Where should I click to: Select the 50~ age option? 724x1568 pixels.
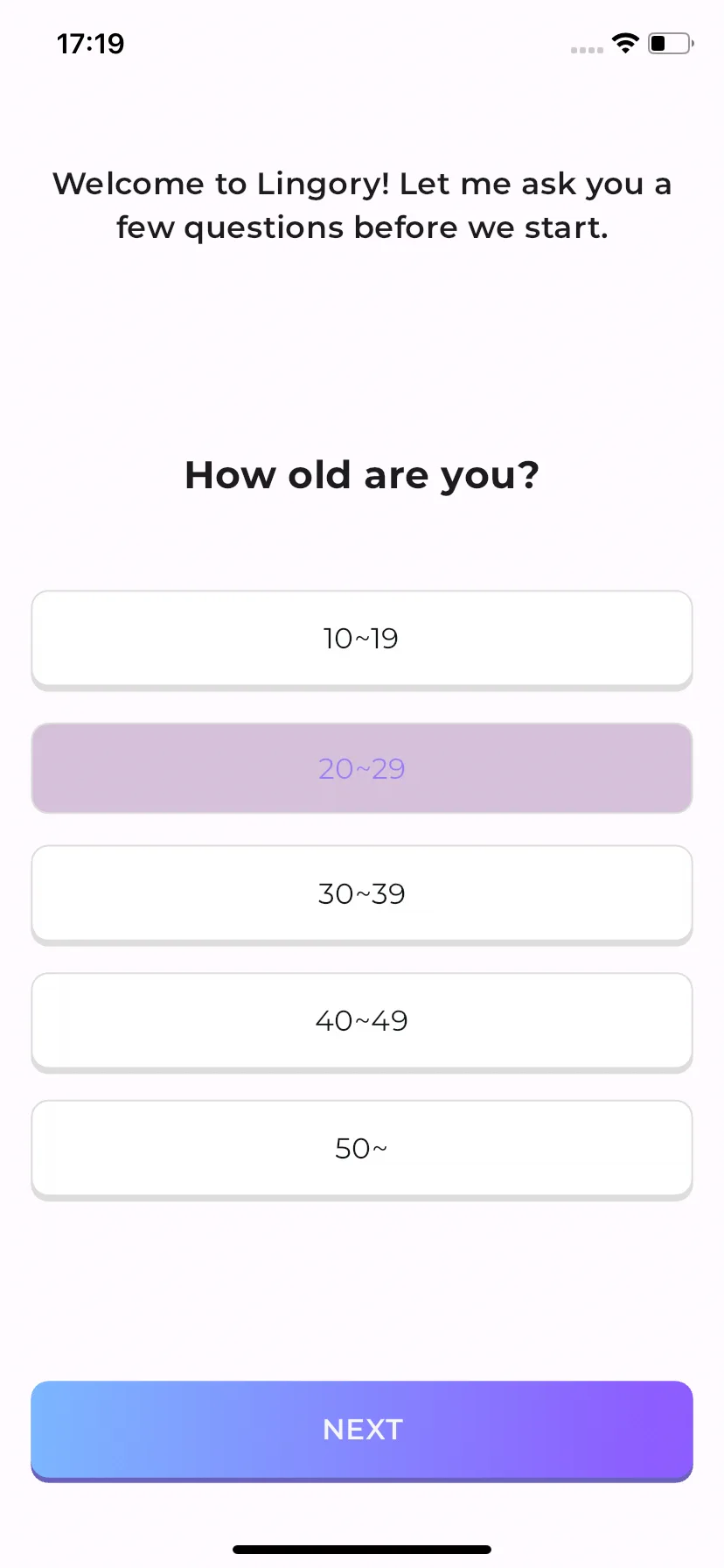tap(362, 1149)
